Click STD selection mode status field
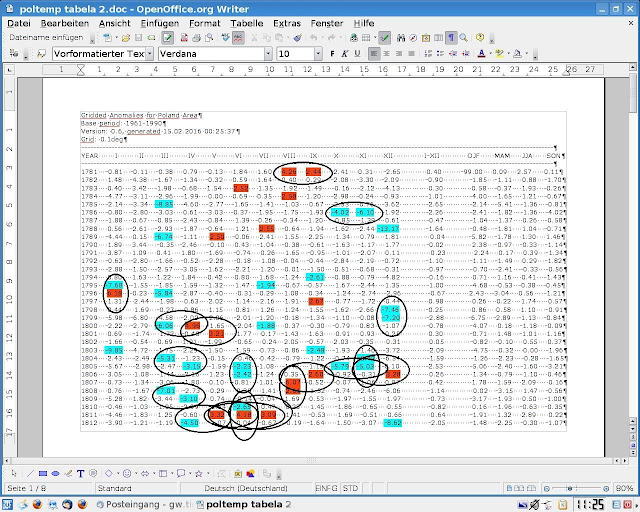The height and width of the screenshot is (512, 640). coord(350,488)
